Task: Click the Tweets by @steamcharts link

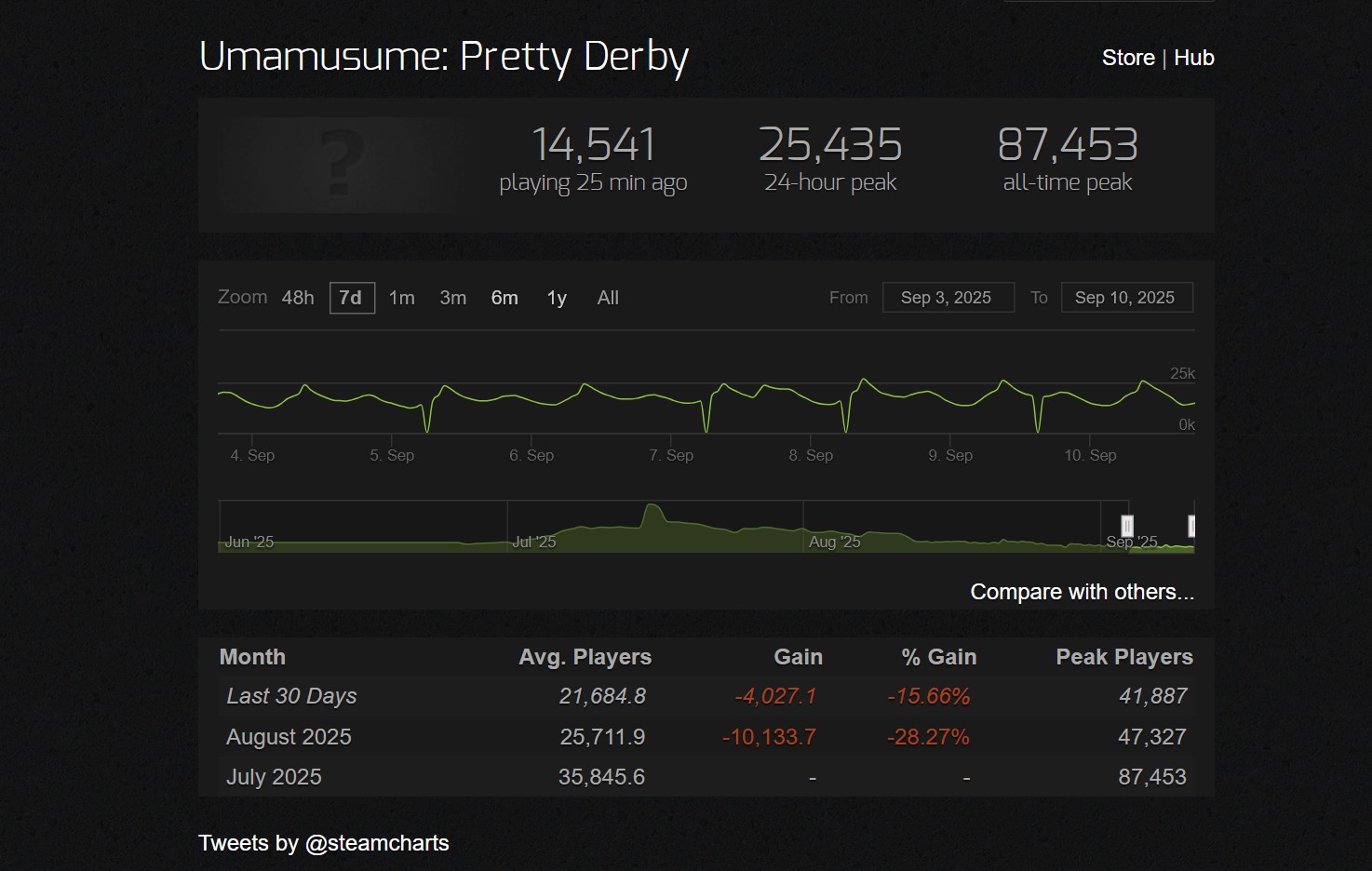Action: [324, 843]
